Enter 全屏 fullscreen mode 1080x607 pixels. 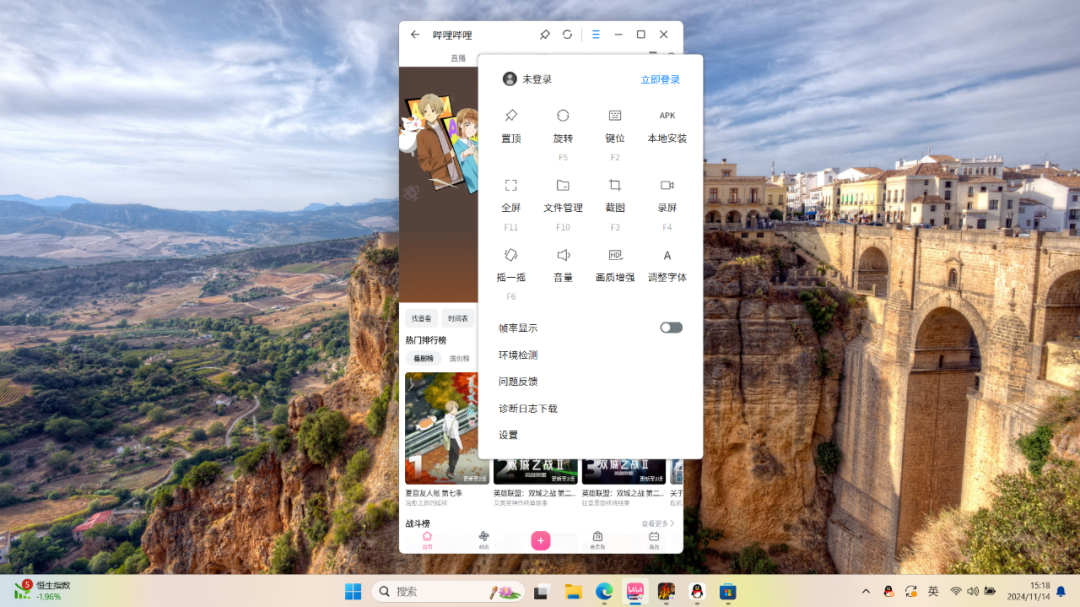tap(510, 203)
